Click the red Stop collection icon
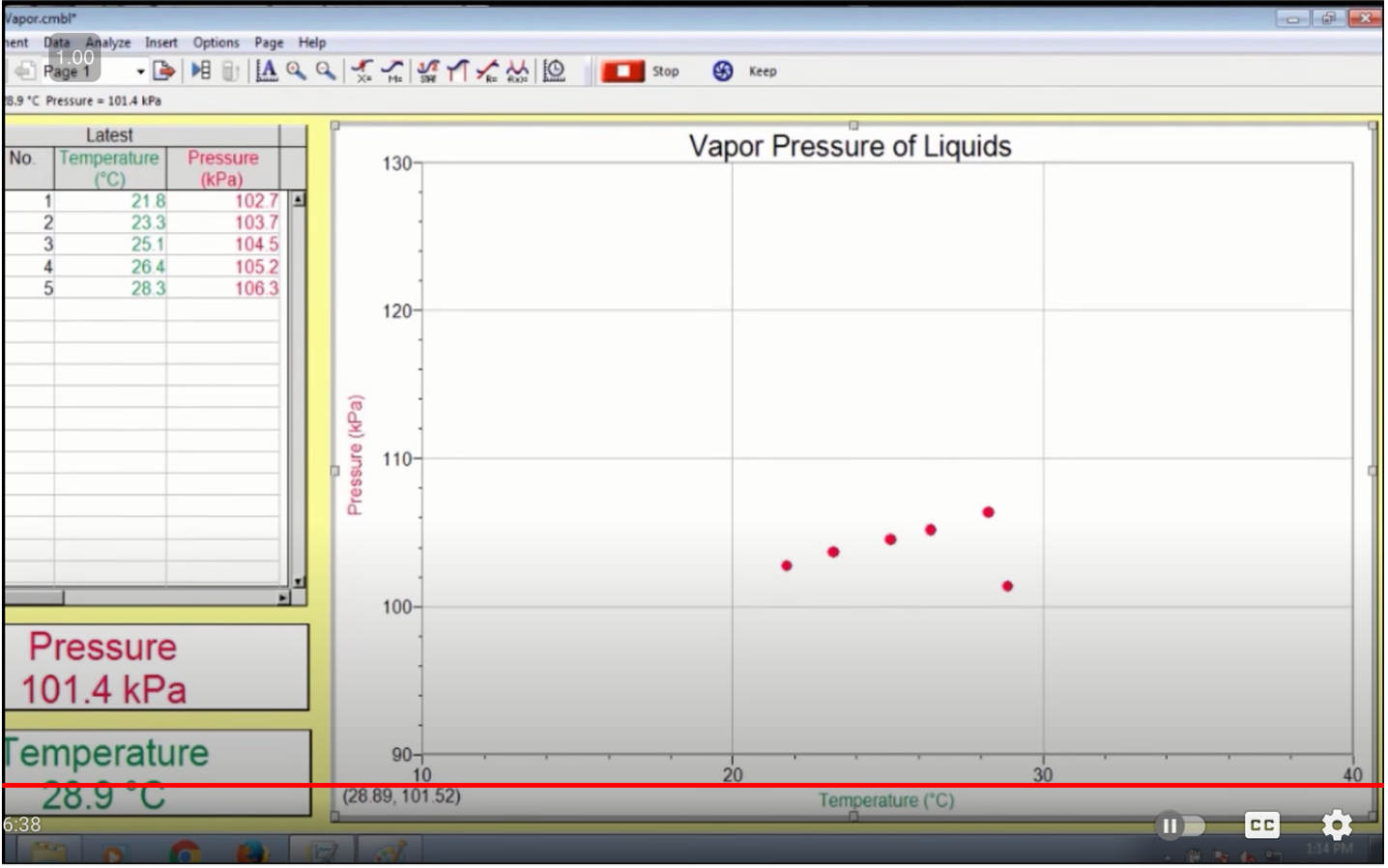Viewport: 1388px width, 868px height. [622, 71]
